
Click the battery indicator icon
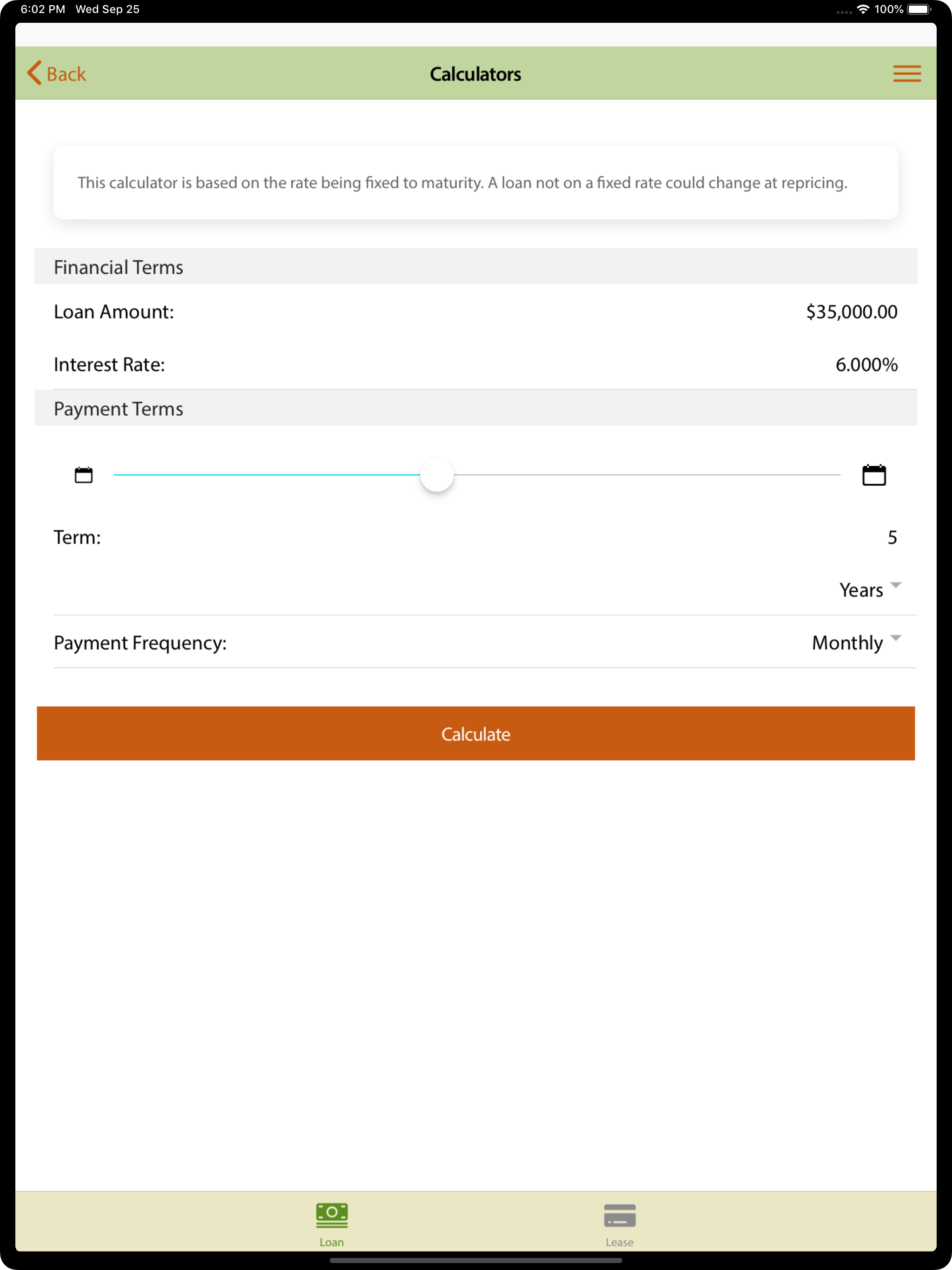pos(919,9)
